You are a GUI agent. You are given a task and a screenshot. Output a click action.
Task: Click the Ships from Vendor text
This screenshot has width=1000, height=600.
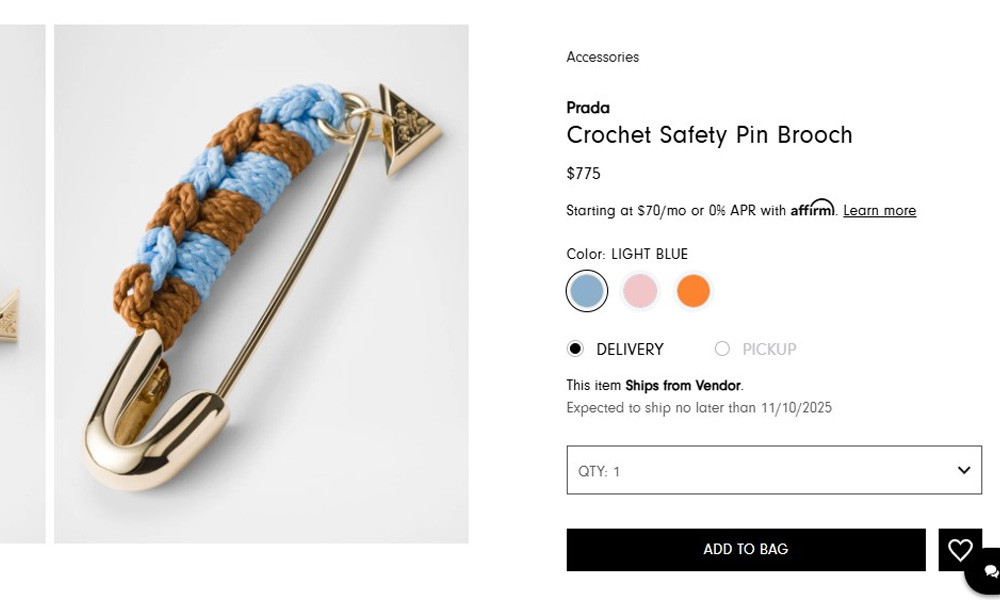click(683, 386)
